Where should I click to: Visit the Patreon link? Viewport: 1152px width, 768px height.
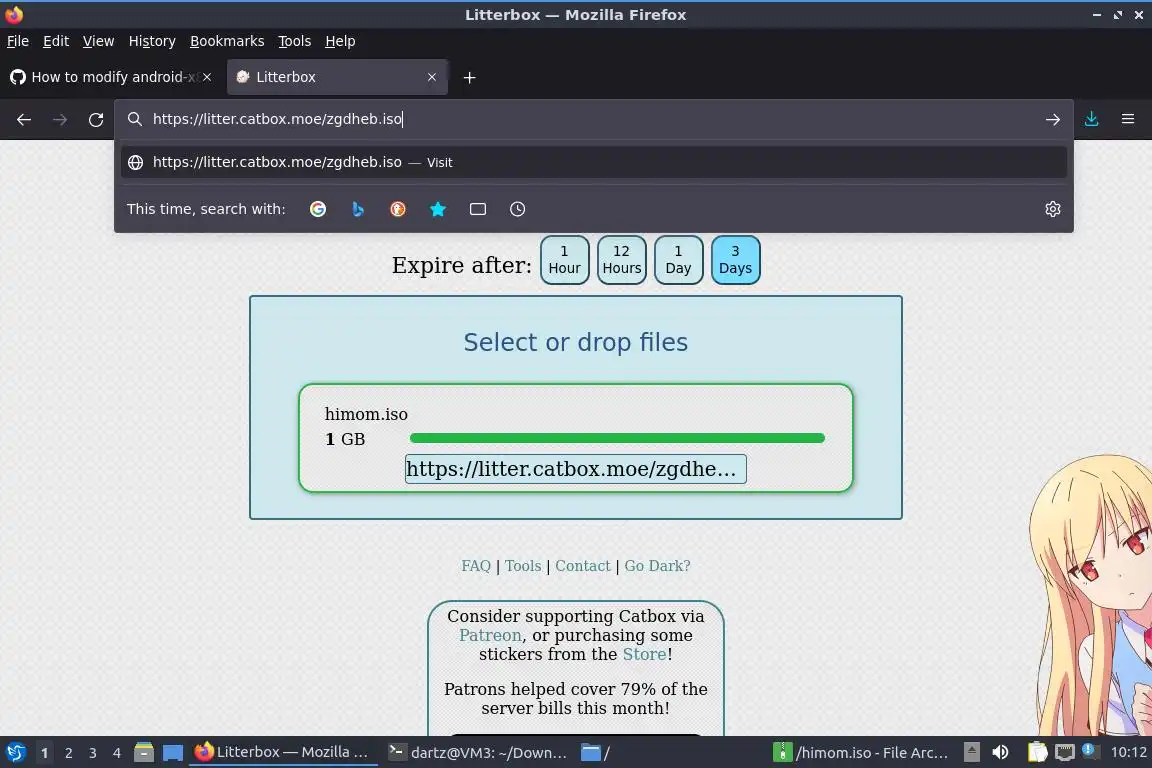(490, 635)
